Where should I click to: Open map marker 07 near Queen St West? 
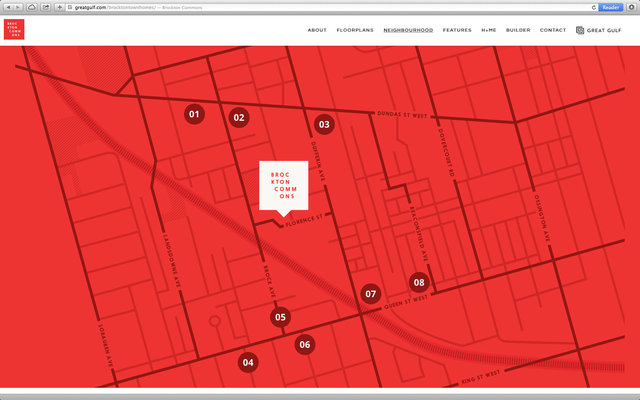[371, 294]
